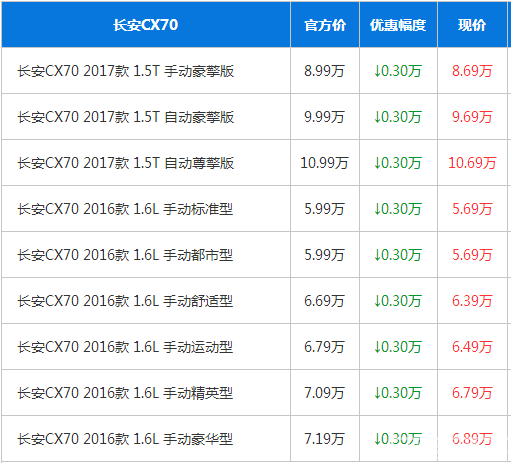Screen dimensions: 511x463
Task: Click current price 6.49万
Action: 472,347
